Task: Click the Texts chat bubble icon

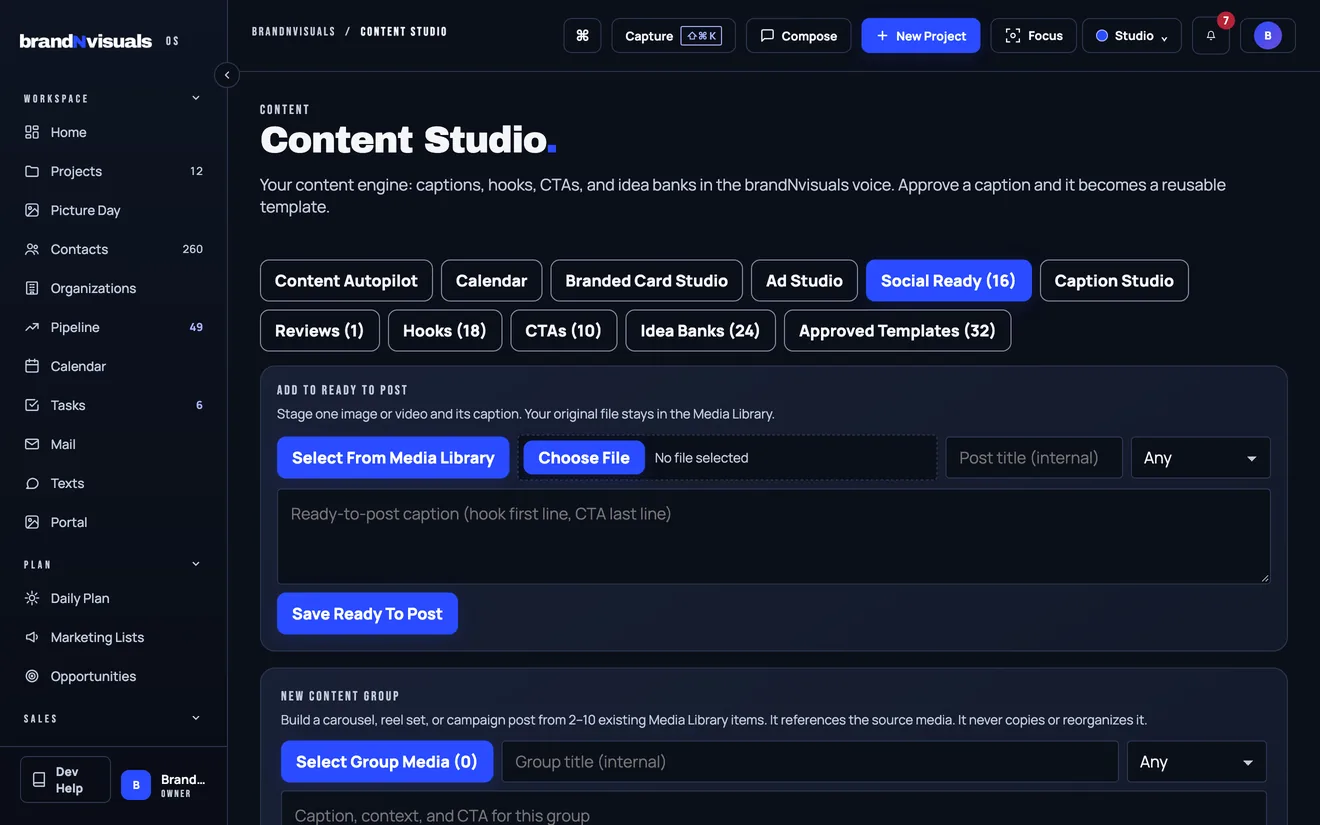Action: (32, 483)
